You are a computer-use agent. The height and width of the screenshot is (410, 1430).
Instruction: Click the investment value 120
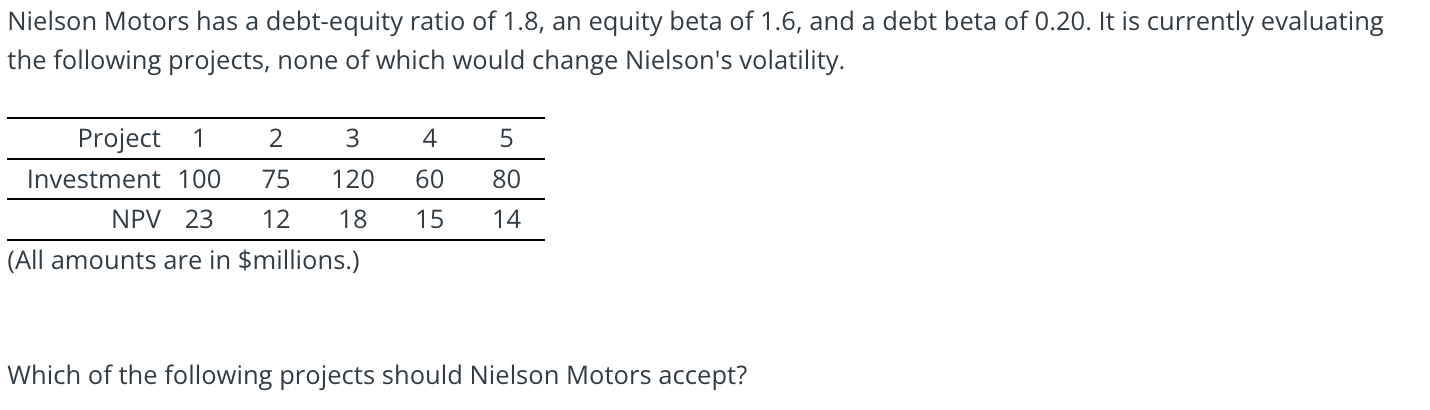pos(353,179)
